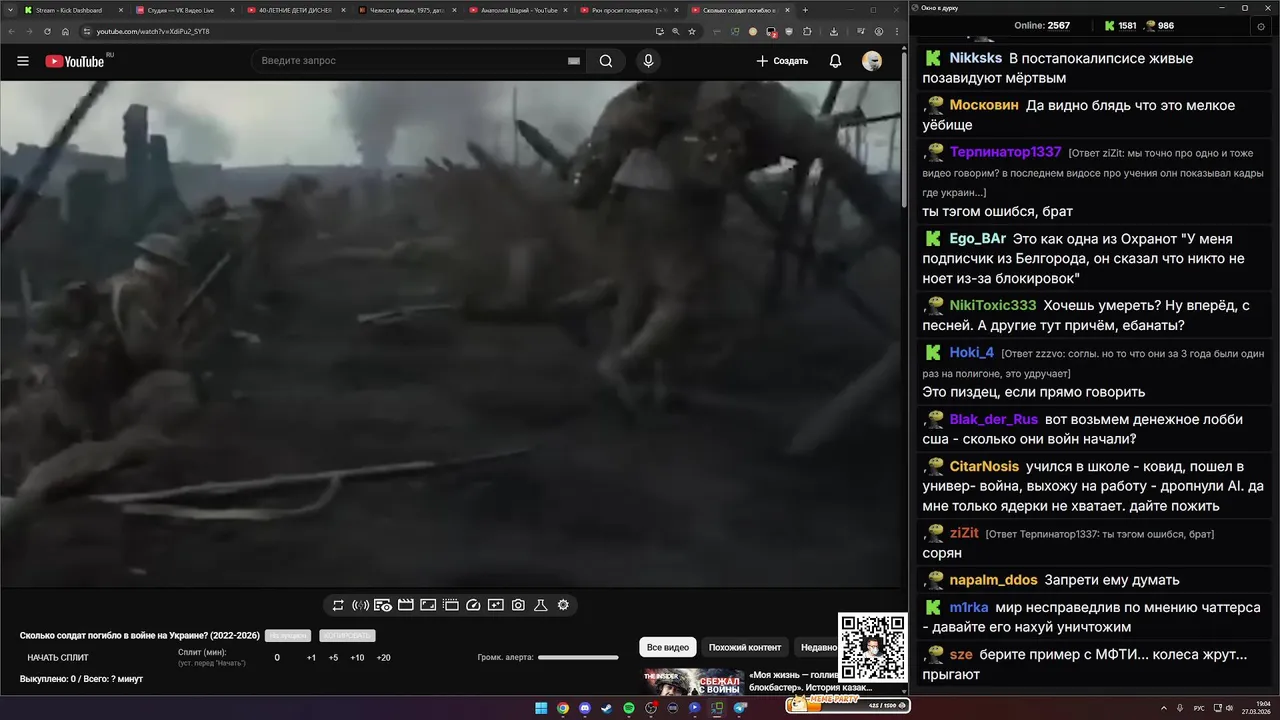
Task: Click the split minutes value 0 field
Action: click(x=277, y=658)
